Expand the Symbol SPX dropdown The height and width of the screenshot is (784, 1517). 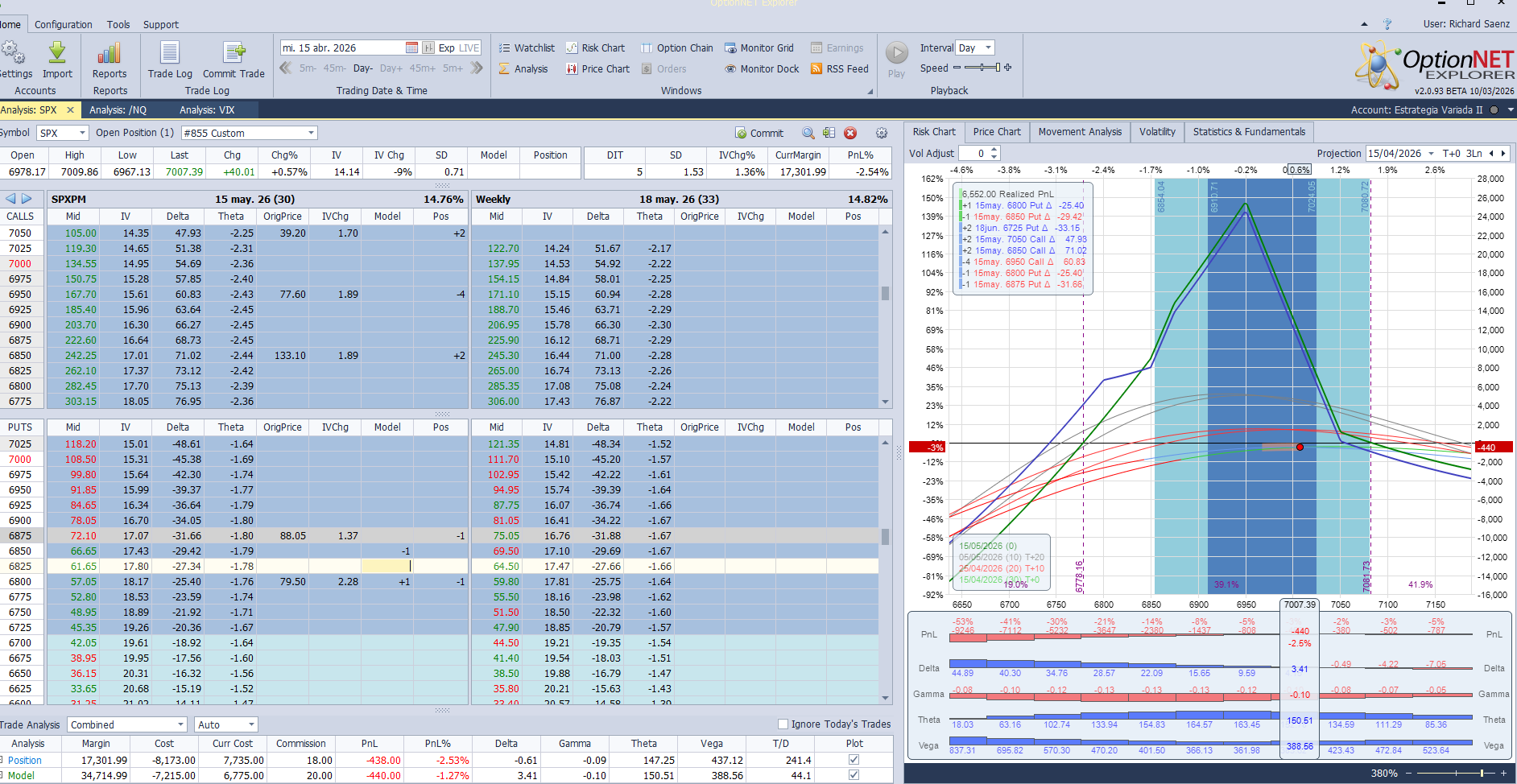(82, 134)
